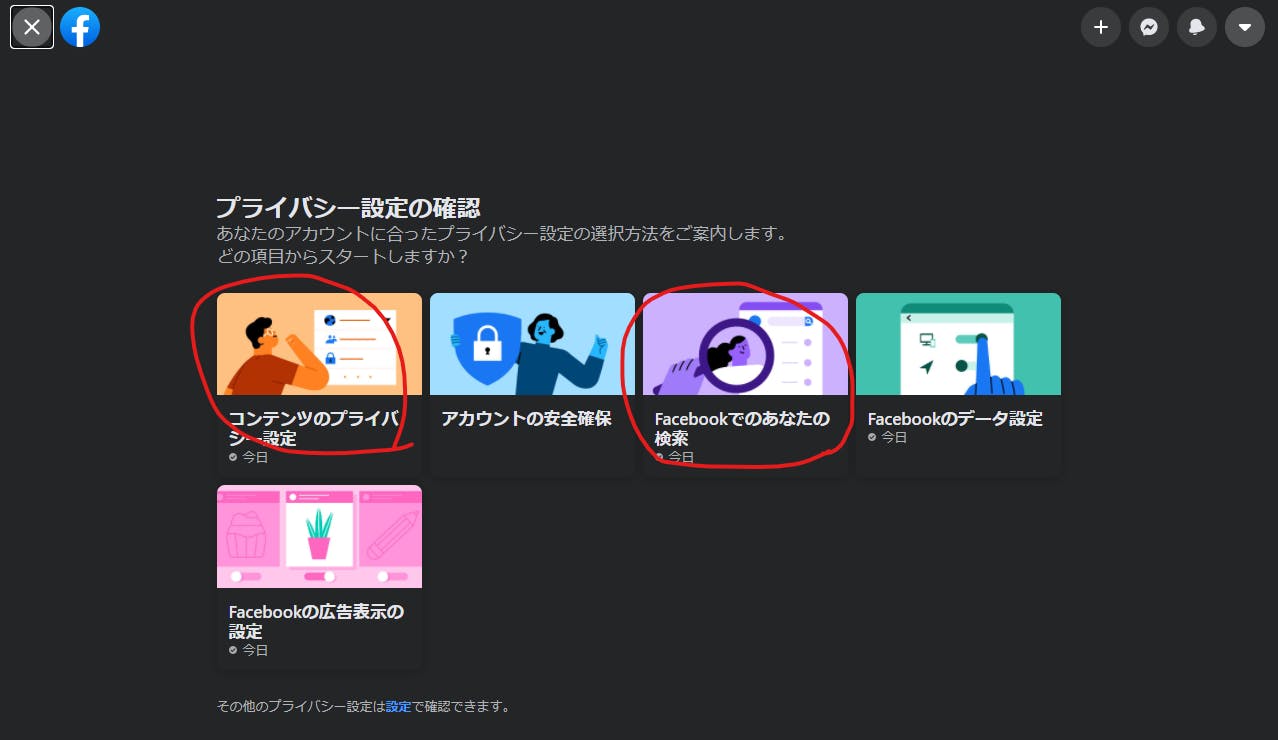This screenshot has height=740, width=1278.
Task: Open the account menu chevron
Action: click(1244, 27)
